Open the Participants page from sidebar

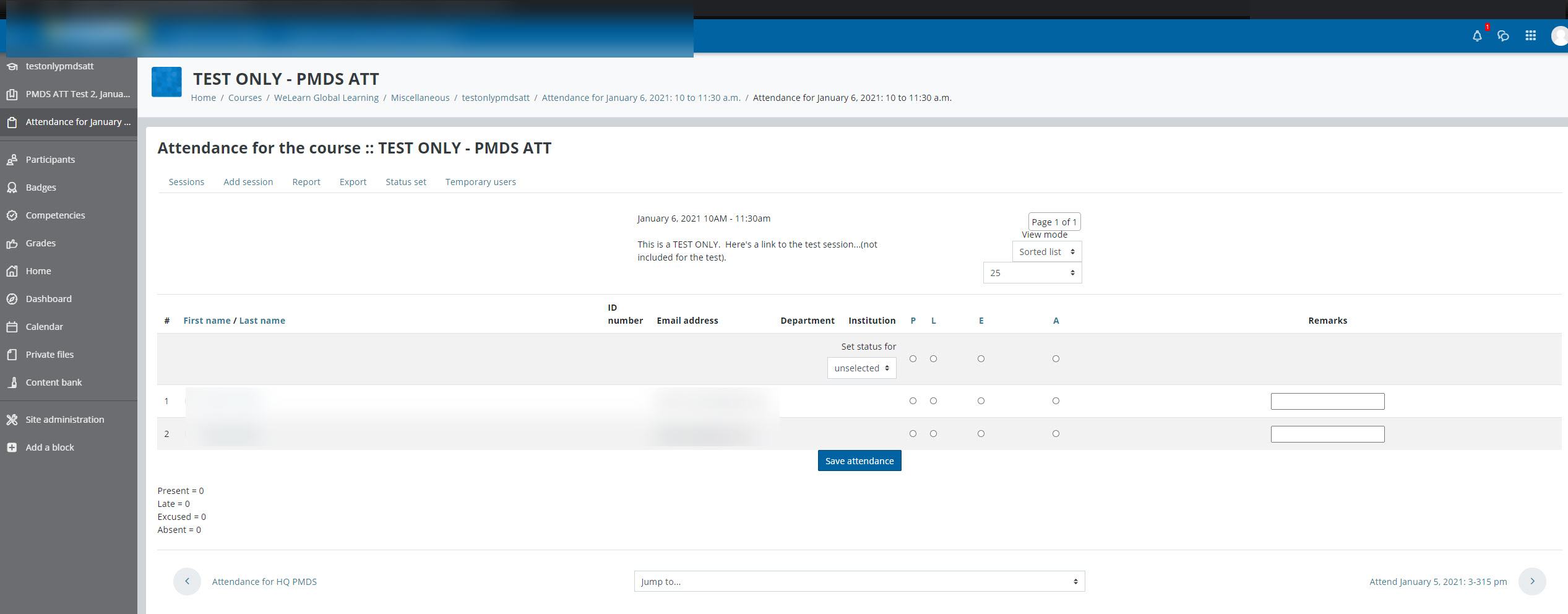point(50,159)
